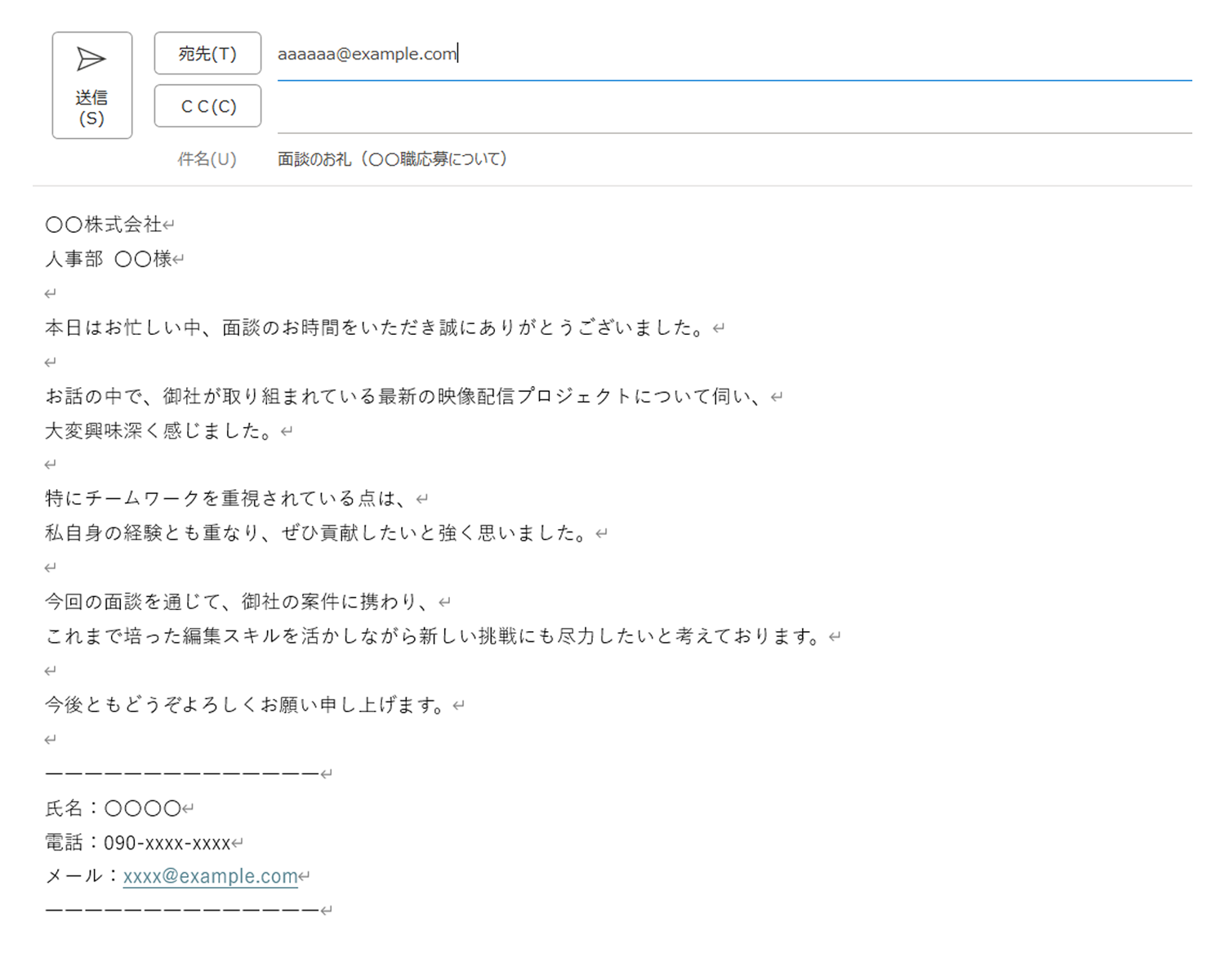1225x980 pixels.
Task: Select the 氏名：〇〇〇〇 signature line
Action: pos(114,808)
